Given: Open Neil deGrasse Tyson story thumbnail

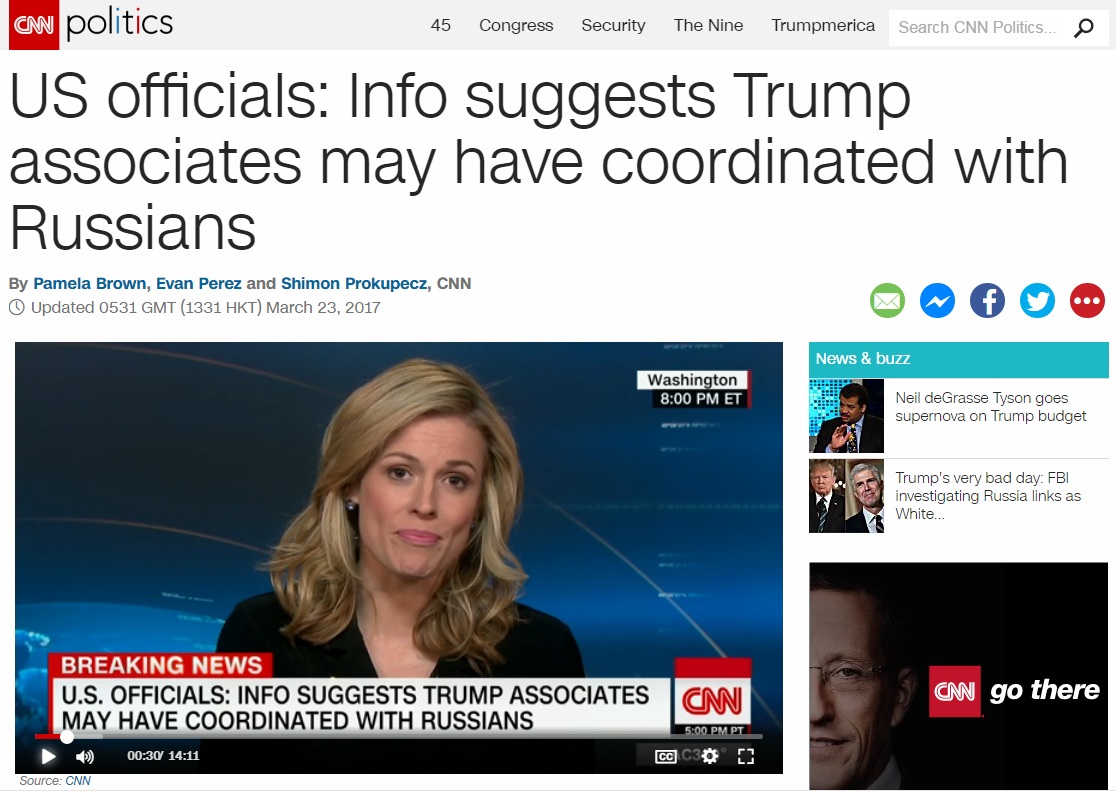Looking at the screenshot, I should pyautogui.click(x=846, y=416).
